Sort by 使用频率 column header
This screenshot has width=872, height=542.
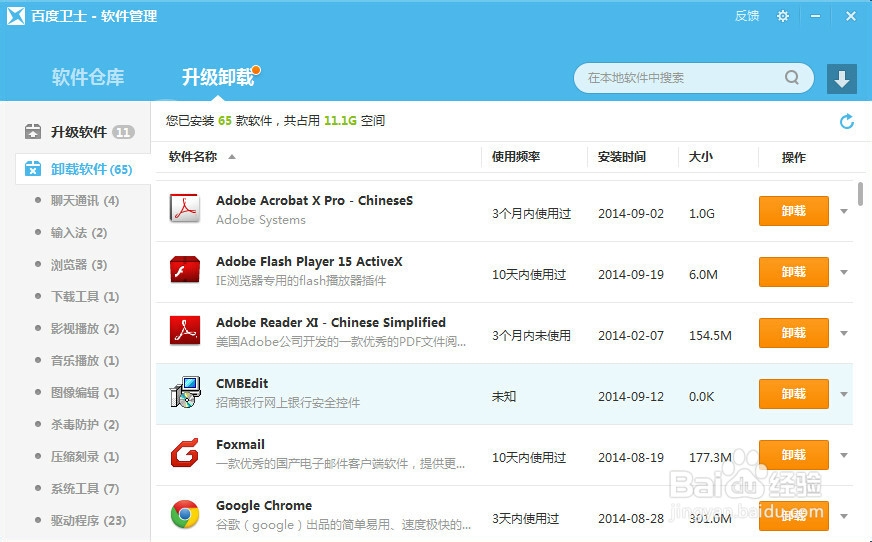pos(516,157)
